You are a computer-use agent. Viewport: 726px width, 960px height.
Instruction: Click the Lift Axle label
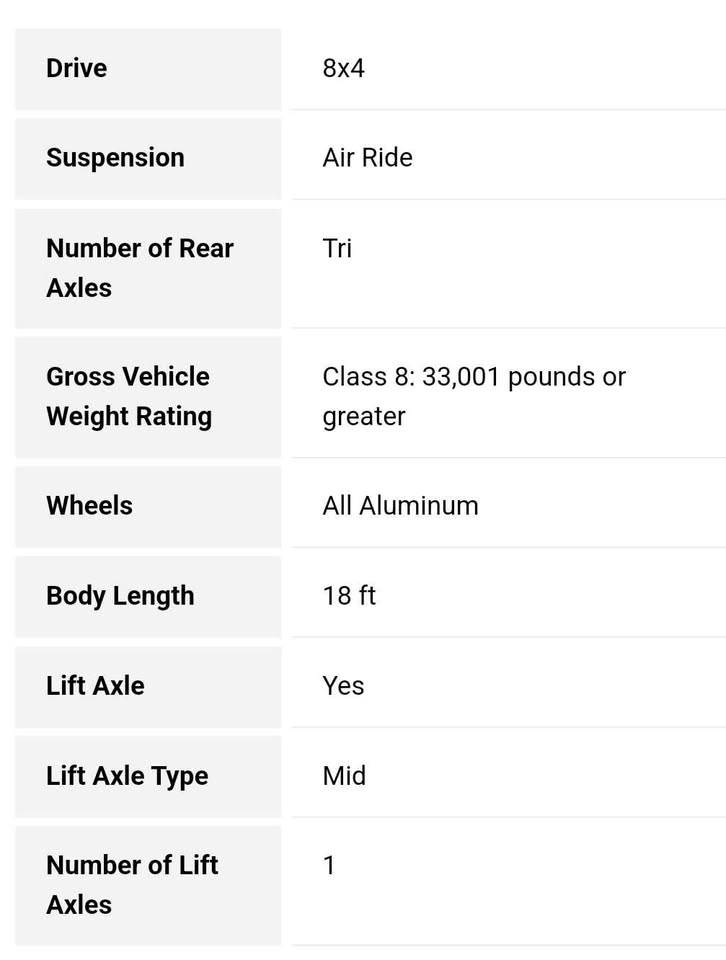[95, 685]
